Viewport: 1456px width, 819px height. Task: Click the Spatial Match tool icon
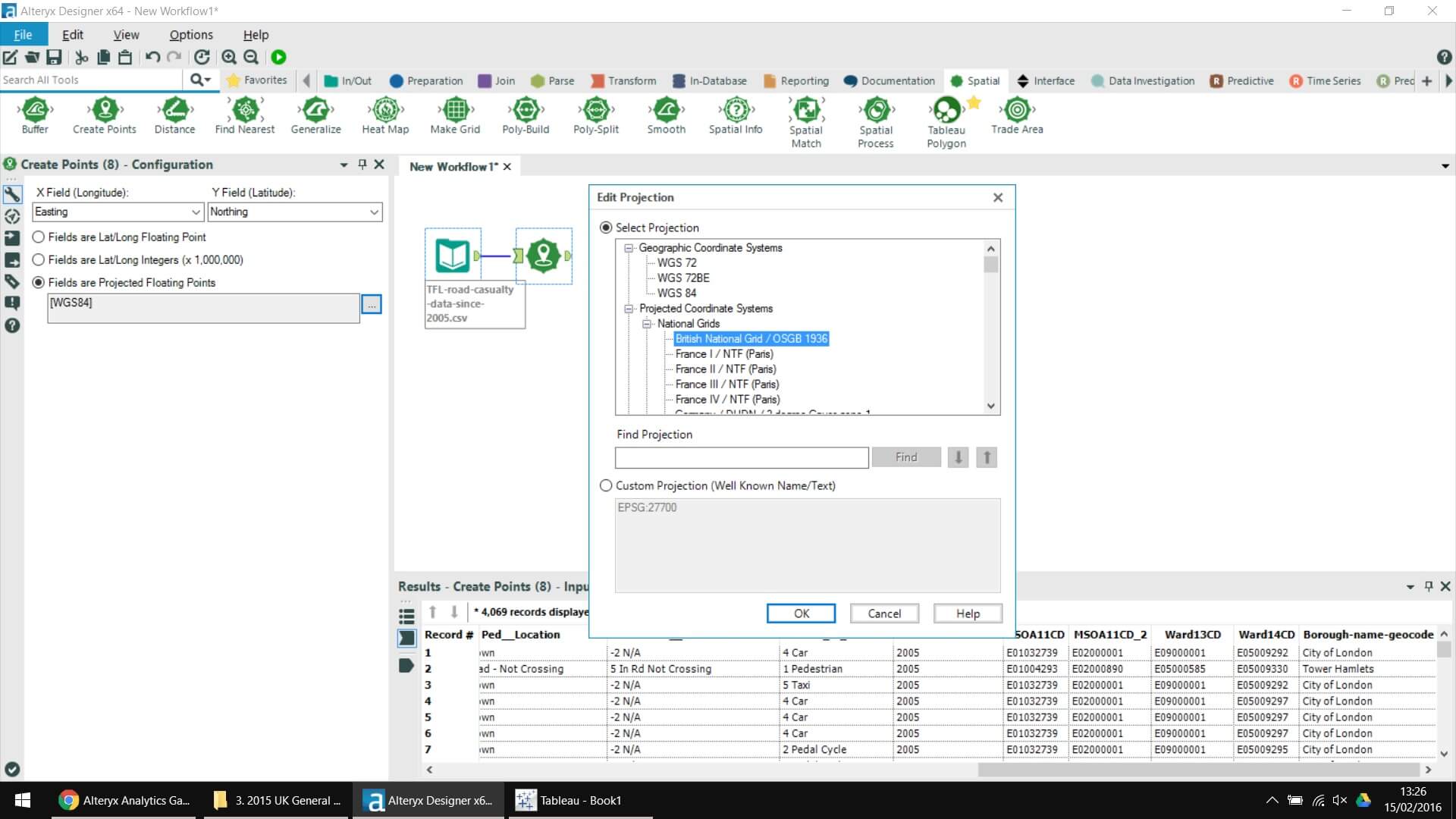806,111
